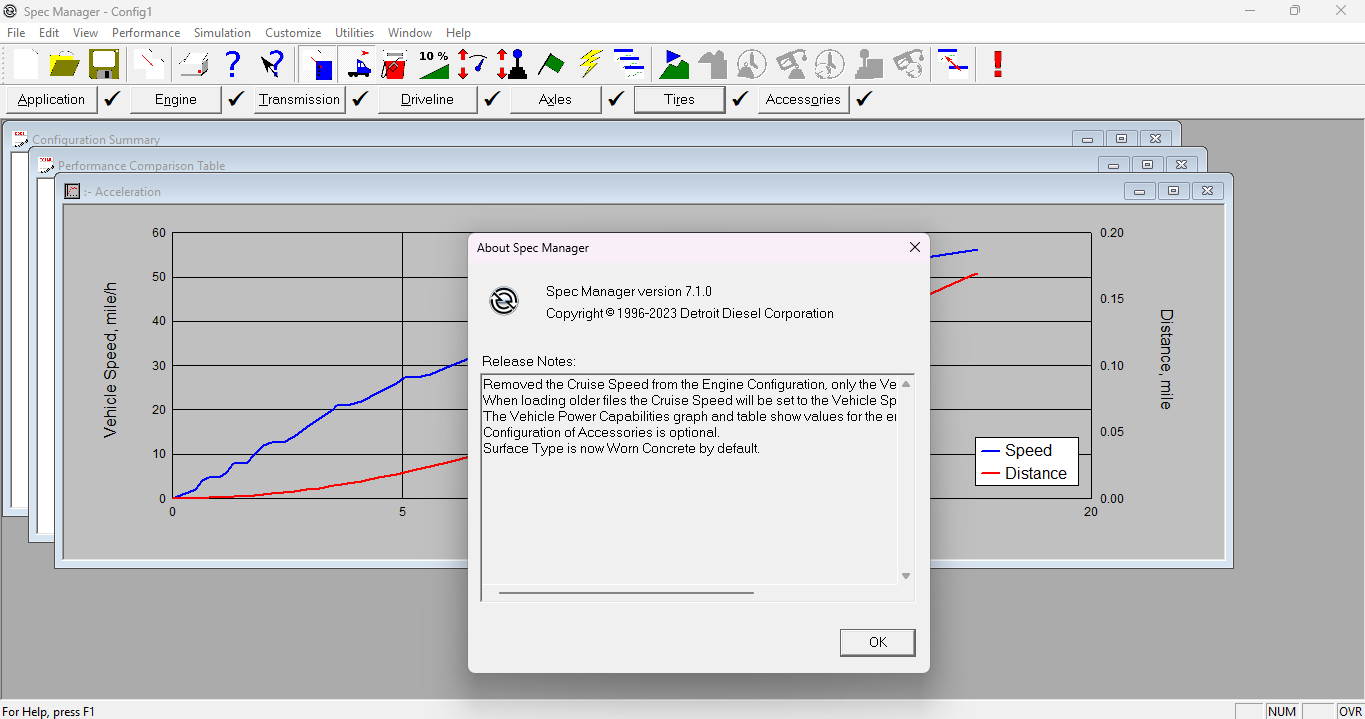Screen dimensions: 1365x719
Task: Click the blue Speed legend entry
Action: click(1017, 450)
